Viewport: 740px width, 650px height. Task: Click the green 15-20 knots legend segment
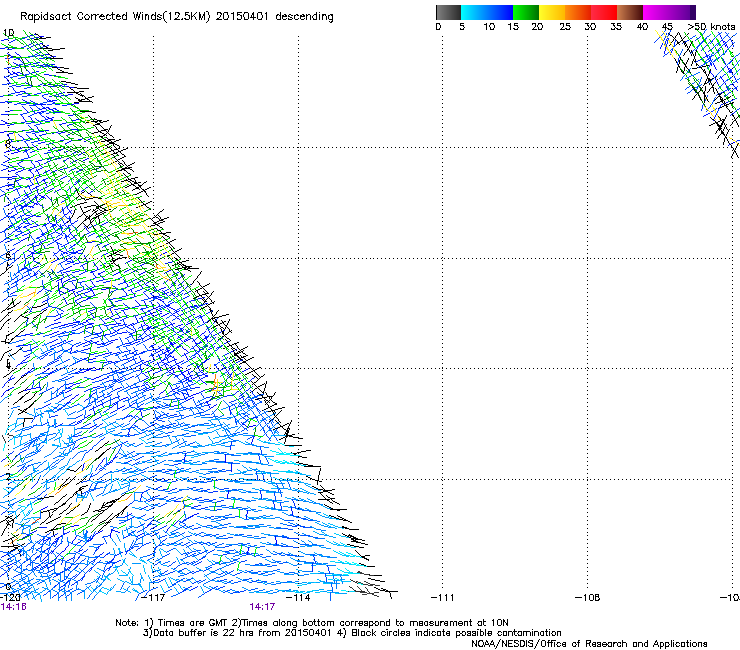coord(526,12)
